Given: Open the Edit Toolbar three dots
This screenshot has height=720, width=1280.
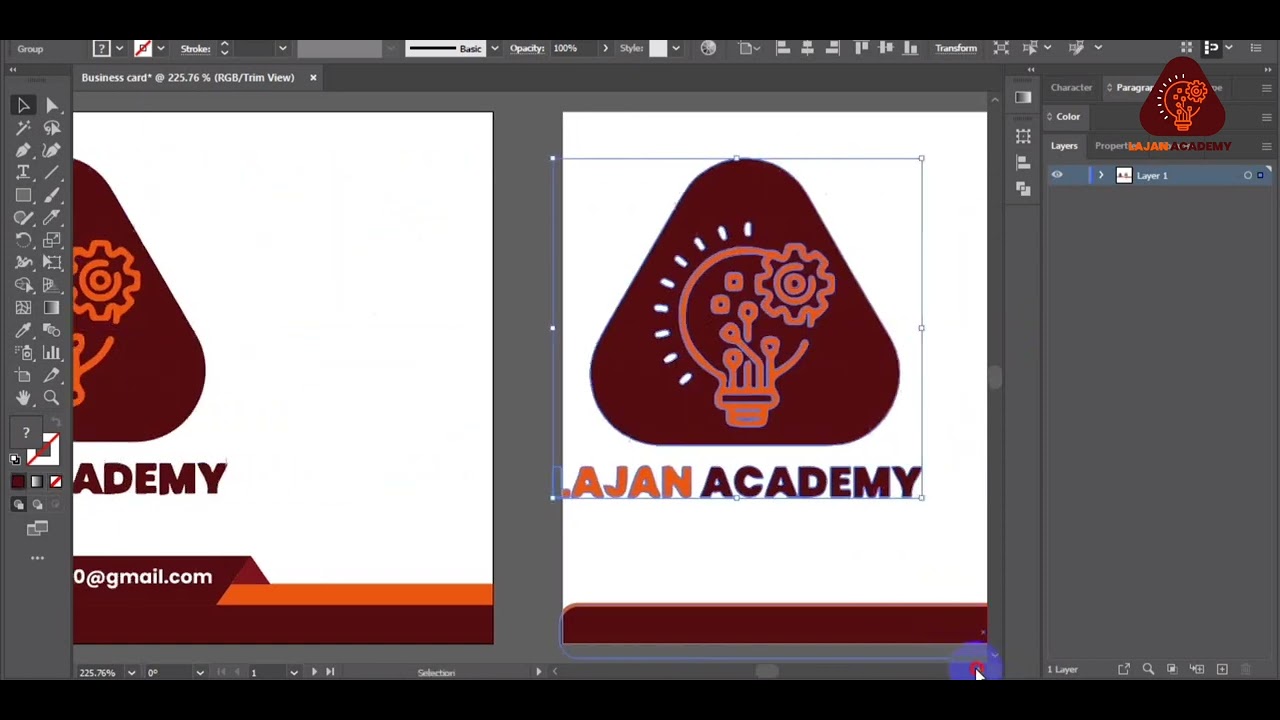Looking at the screenshot, I should point(37,558).
